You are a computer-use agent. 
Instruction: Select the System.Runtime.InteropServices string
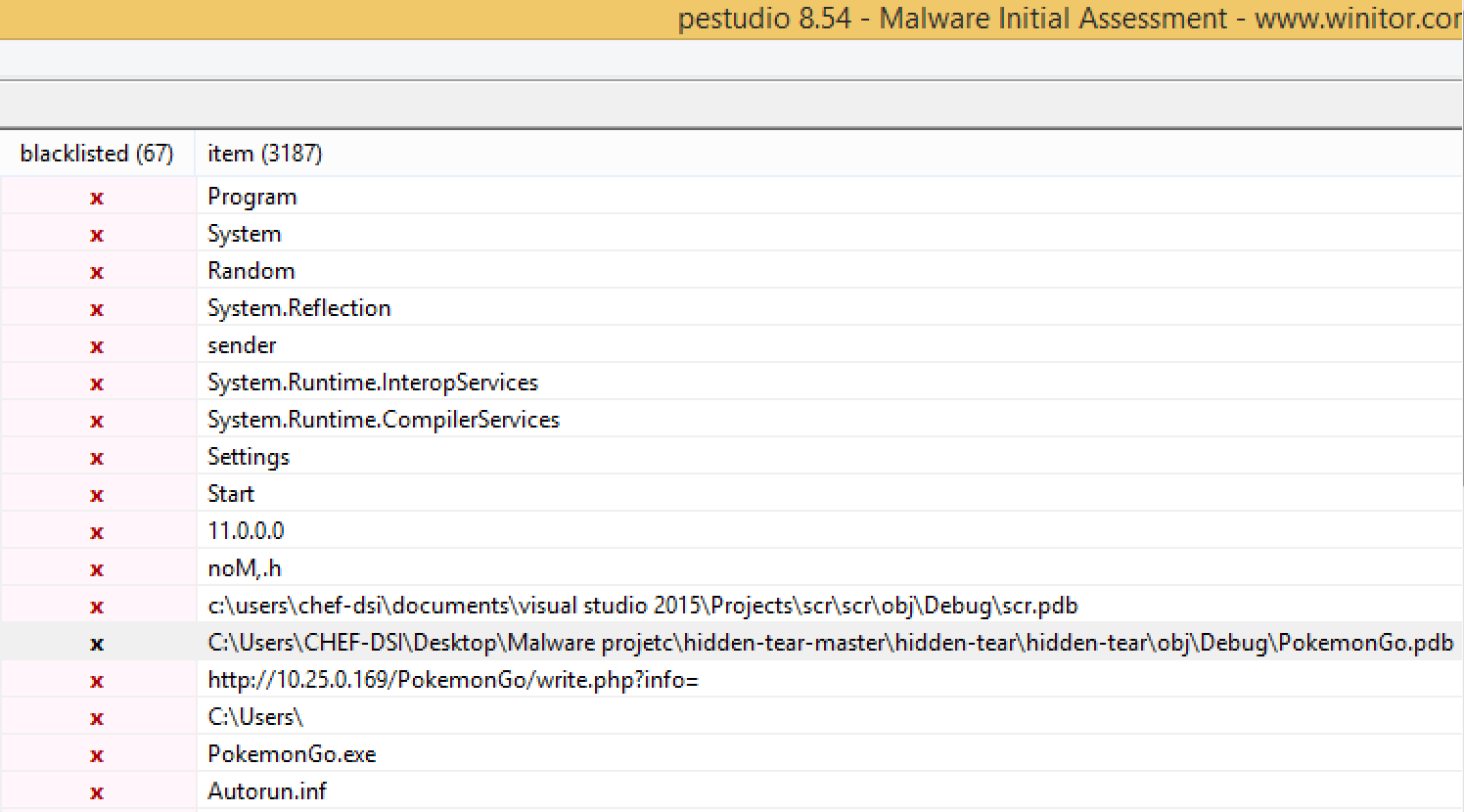coord(372,383)
